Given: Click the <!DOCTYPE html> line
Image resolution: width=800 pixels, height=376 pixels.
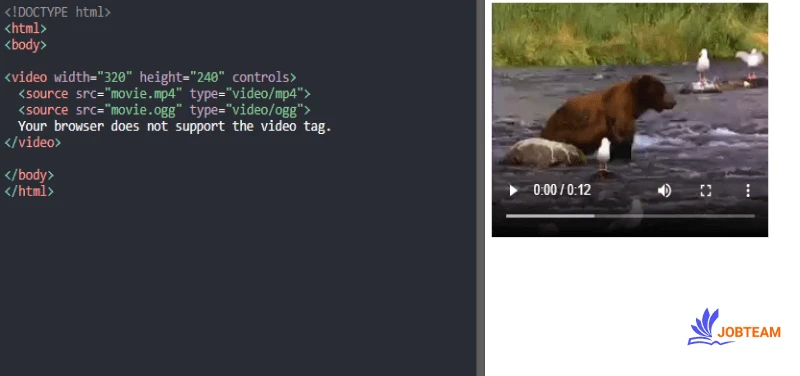Looking at the screenshot, I should (x=57, y=12).
